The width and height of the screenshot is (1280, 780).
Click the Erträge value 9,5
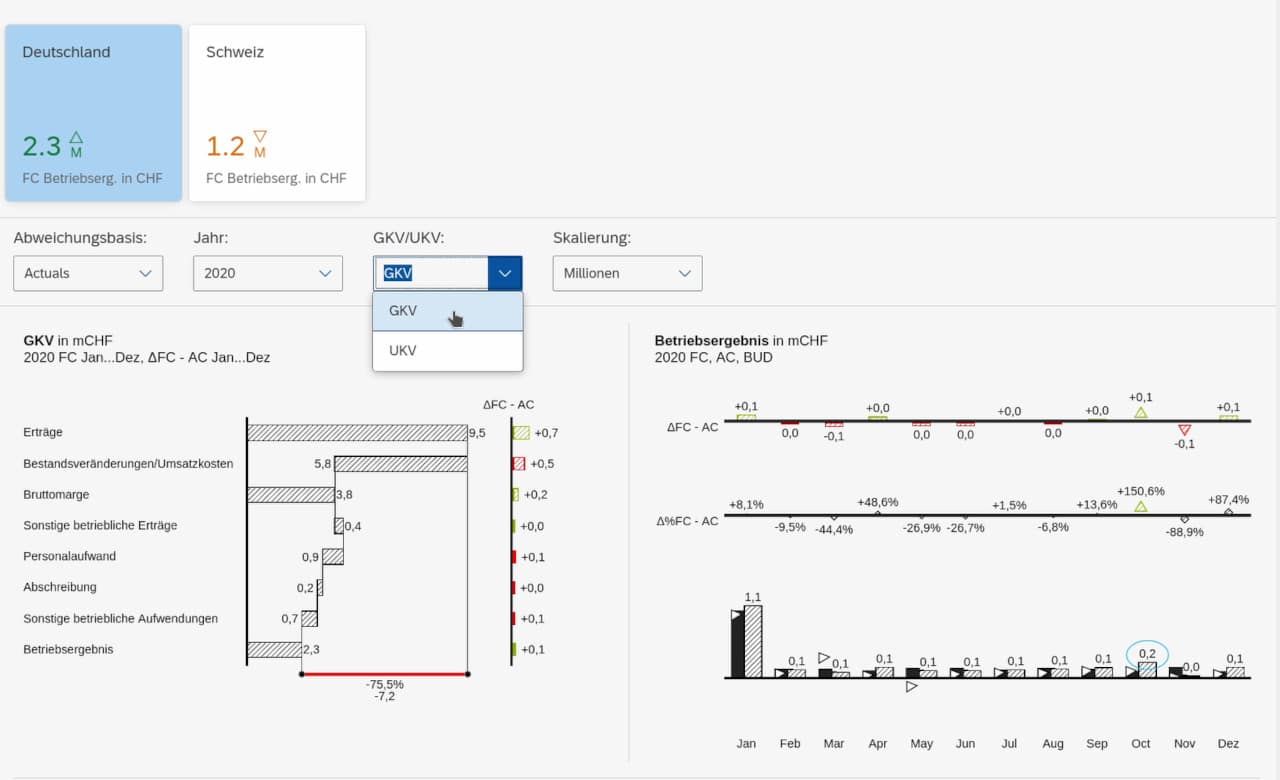(477, 433)
